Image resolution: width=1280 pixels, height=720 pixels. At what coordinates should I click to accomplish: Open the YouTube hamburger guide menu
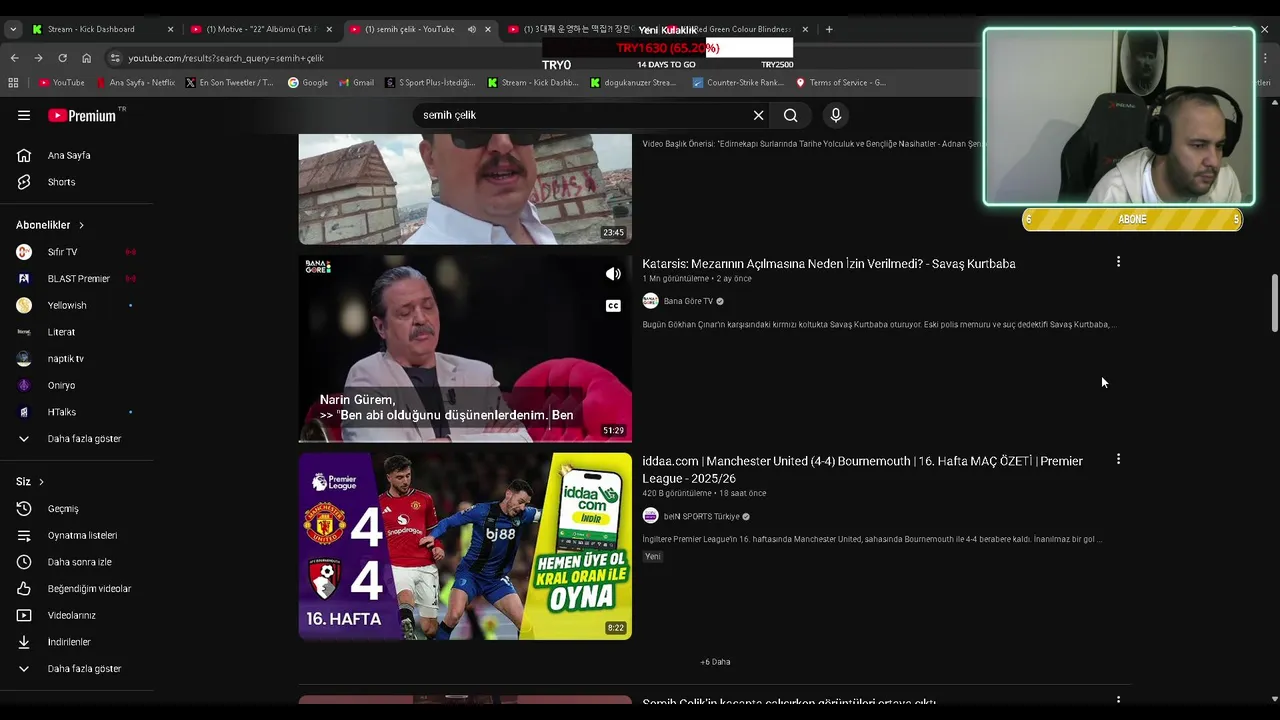[x=24, y=115]
